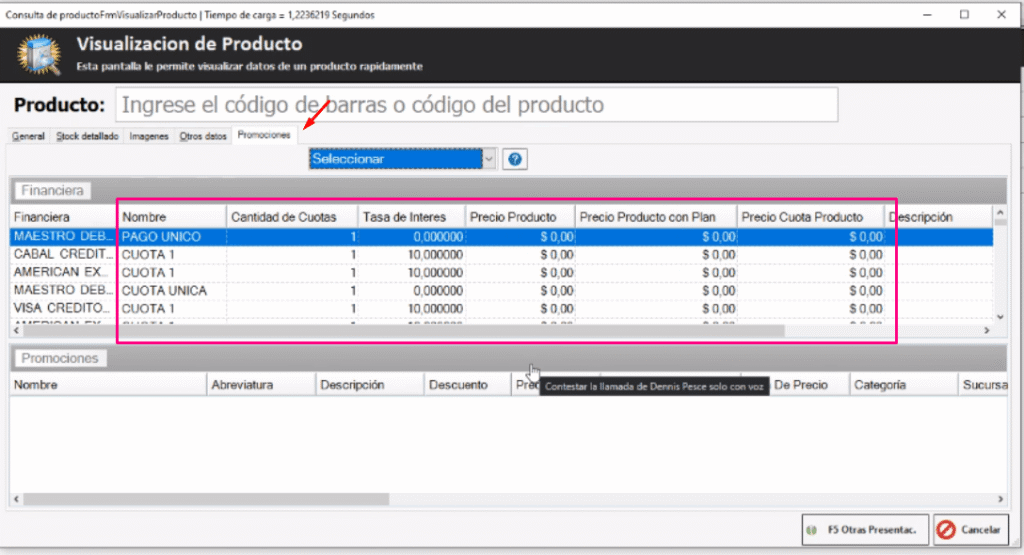Screen dimensions: 1024x555
Task: Select the Imagenes tab
Action: pyautogui.click(x=148, y=136)
